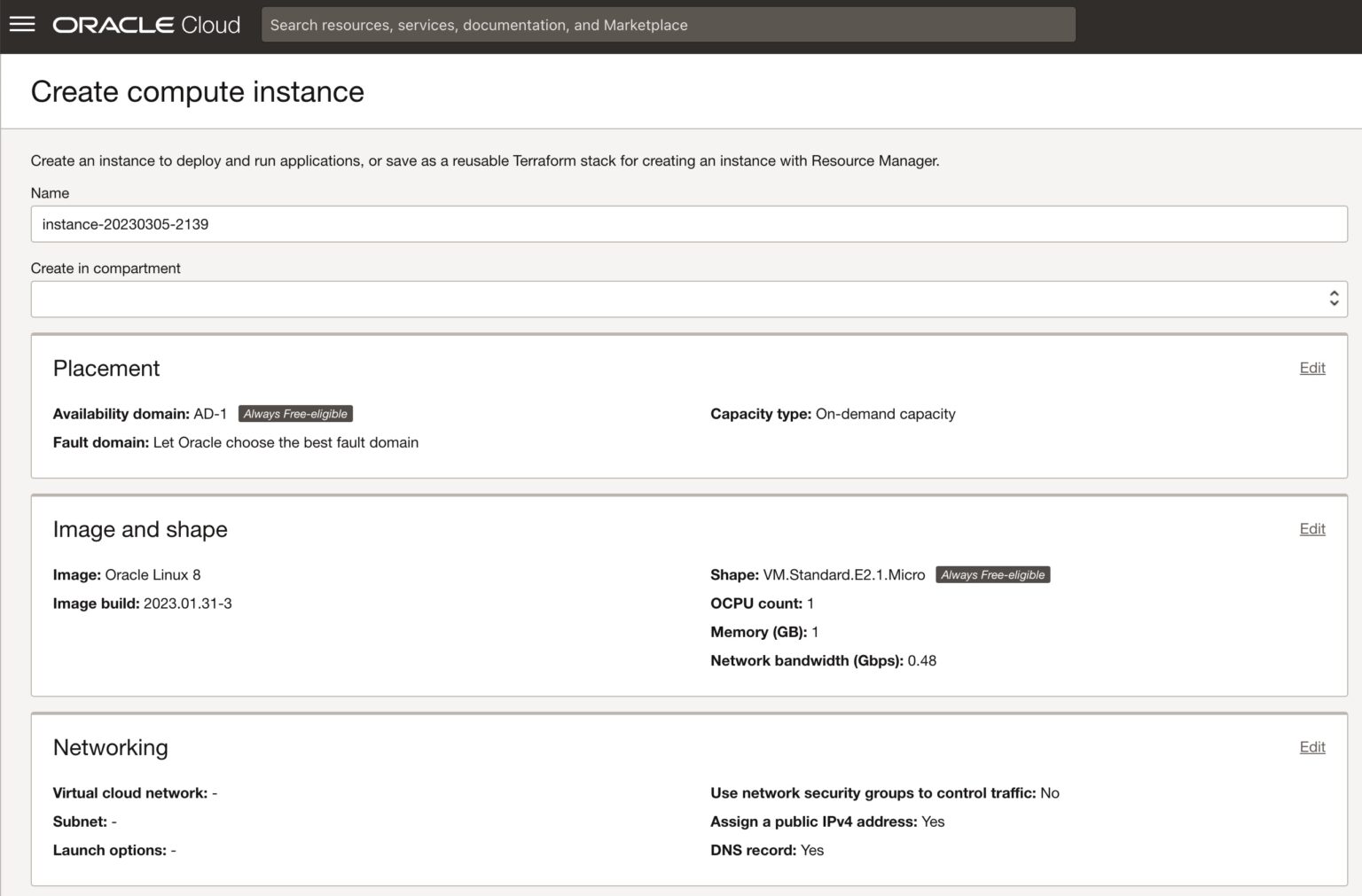Select the instance Name input field
This screenshot has width=1362, height=896.
click(x=688, y=224)
